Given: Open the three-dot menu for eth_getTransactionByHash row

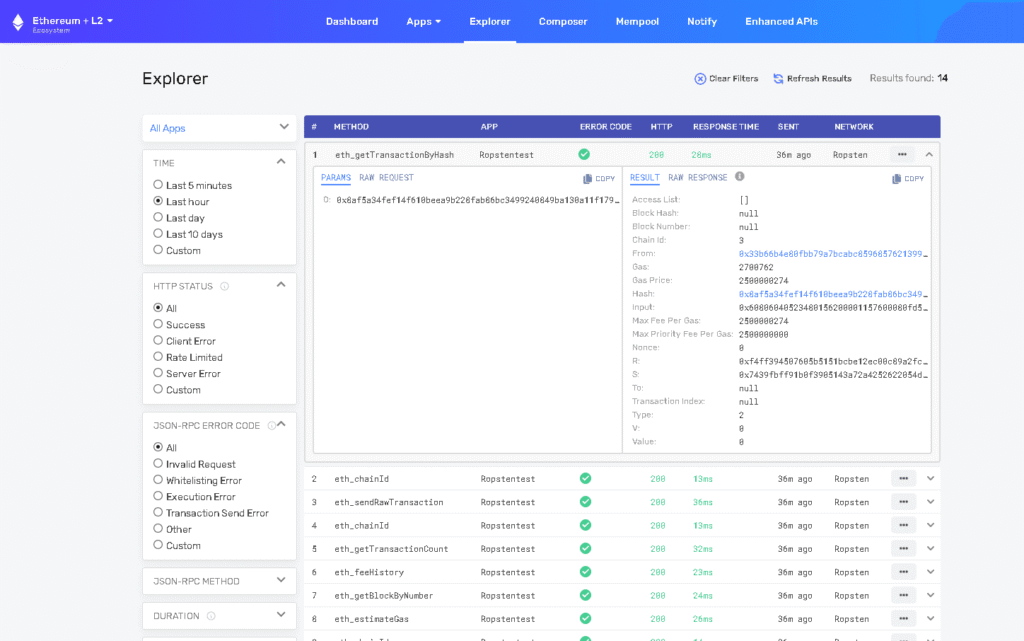Looking at the screenshot, I should point(902,155).
